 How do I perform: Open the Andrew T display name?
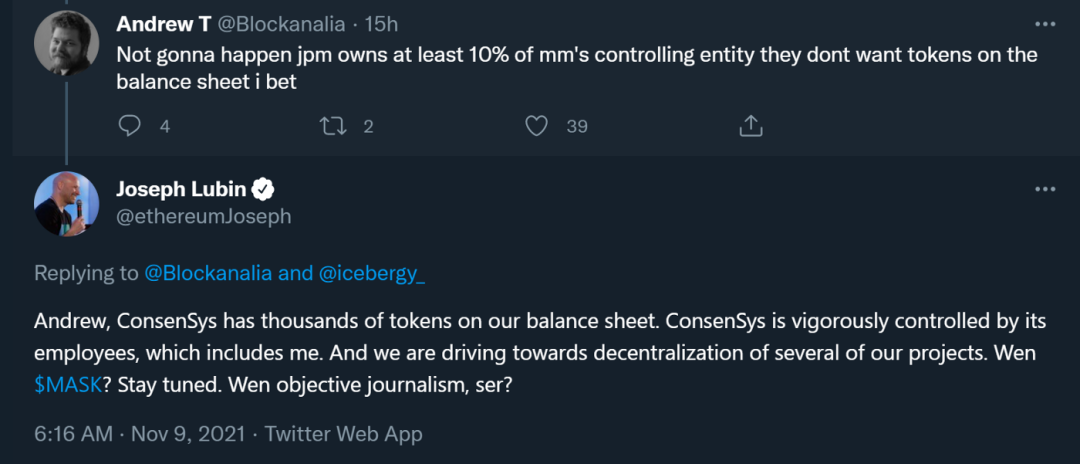point(164,24)
